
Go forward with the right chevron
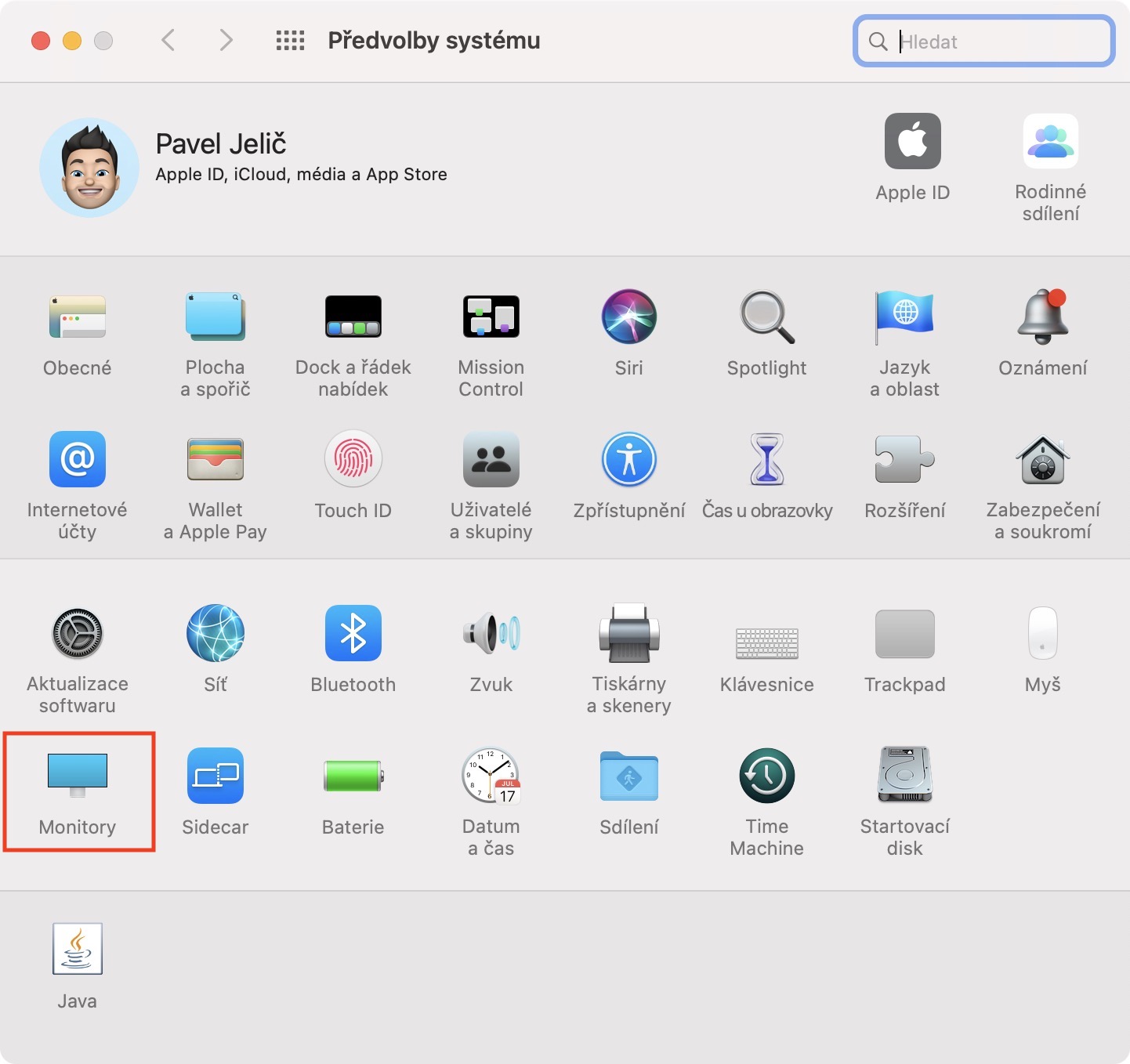tap(226, 40)
